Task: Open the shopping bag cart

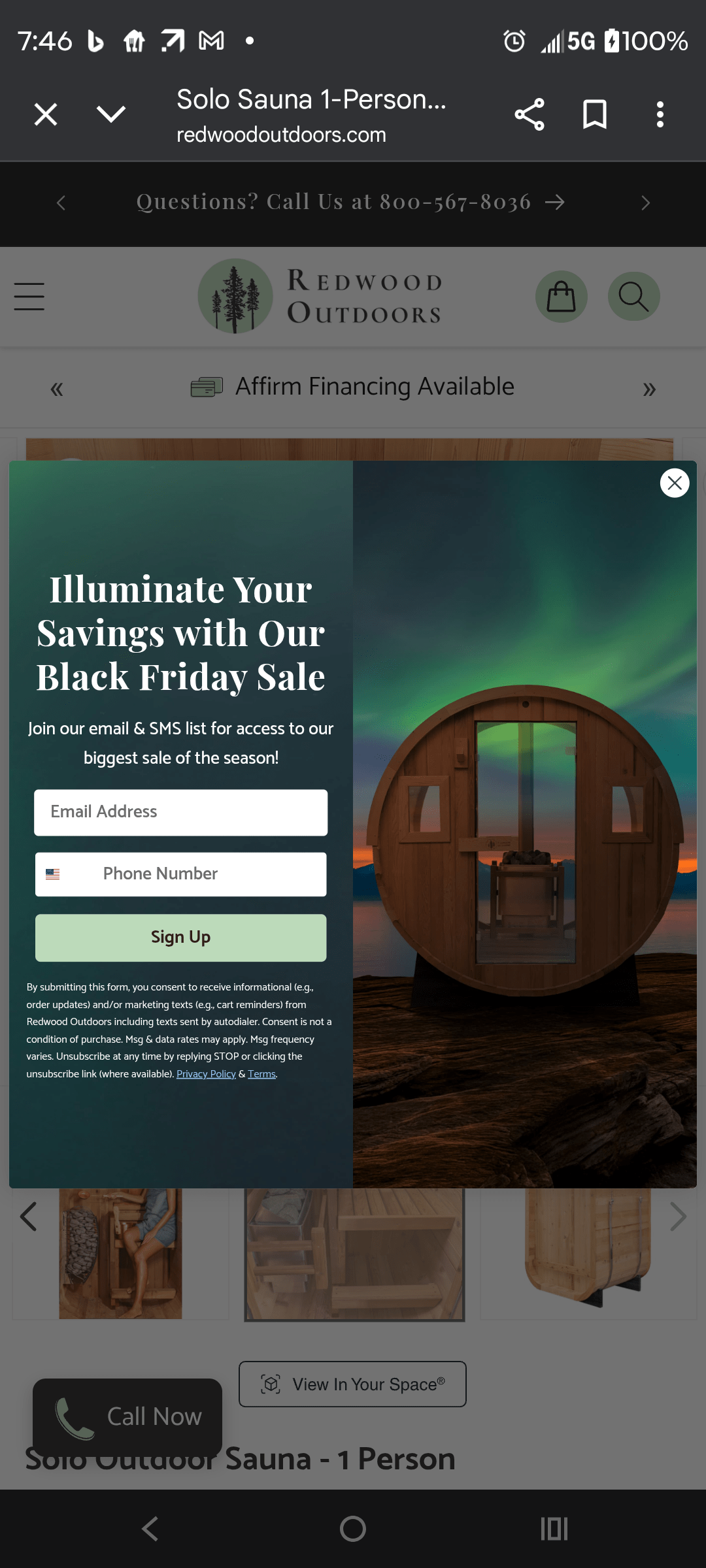Action: click(562, 297)
